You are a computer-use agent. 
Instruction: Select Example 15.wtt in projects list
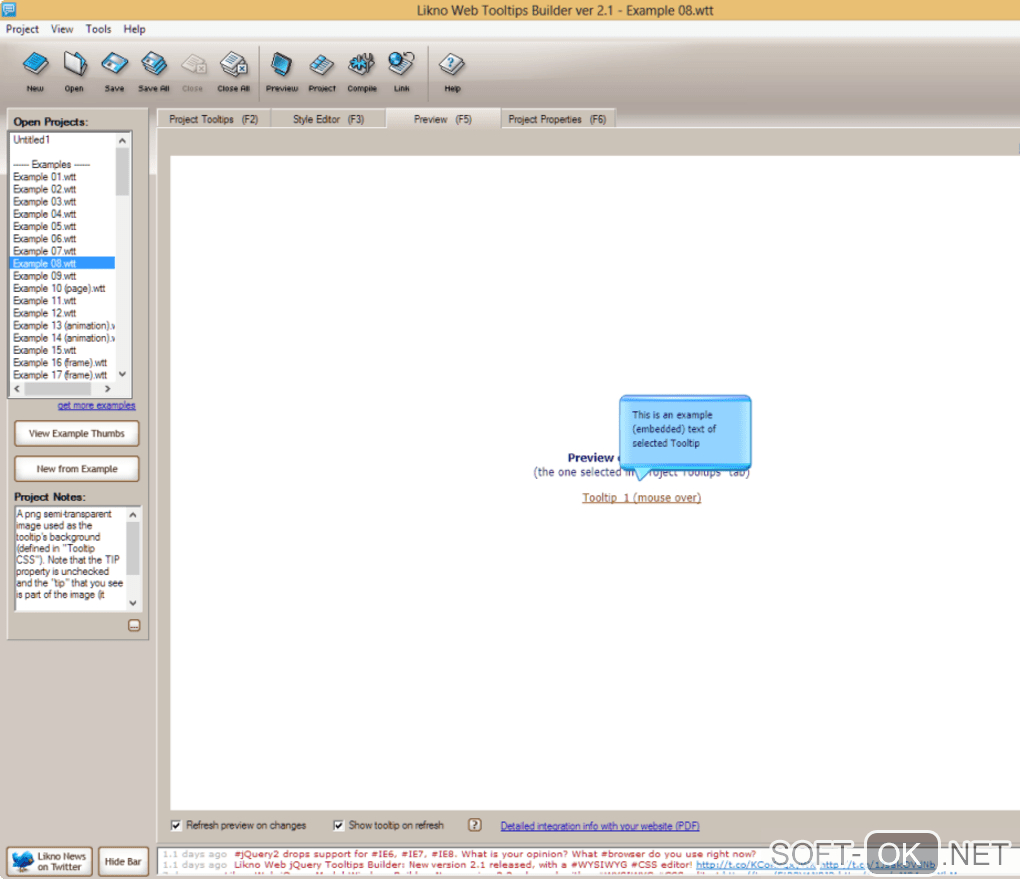[62, 350]
